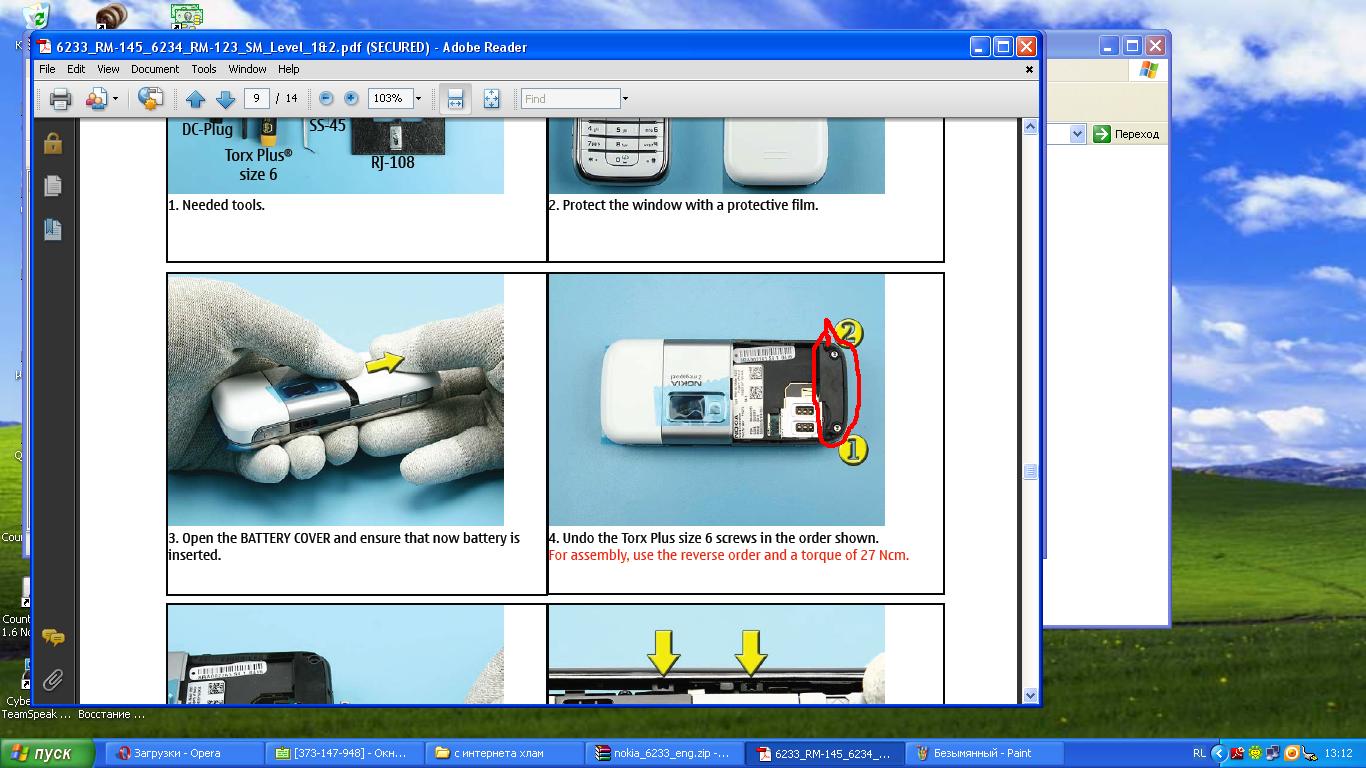Close the document with menu bar X
Screen dimensions: 1366x768
[1029, 69]
